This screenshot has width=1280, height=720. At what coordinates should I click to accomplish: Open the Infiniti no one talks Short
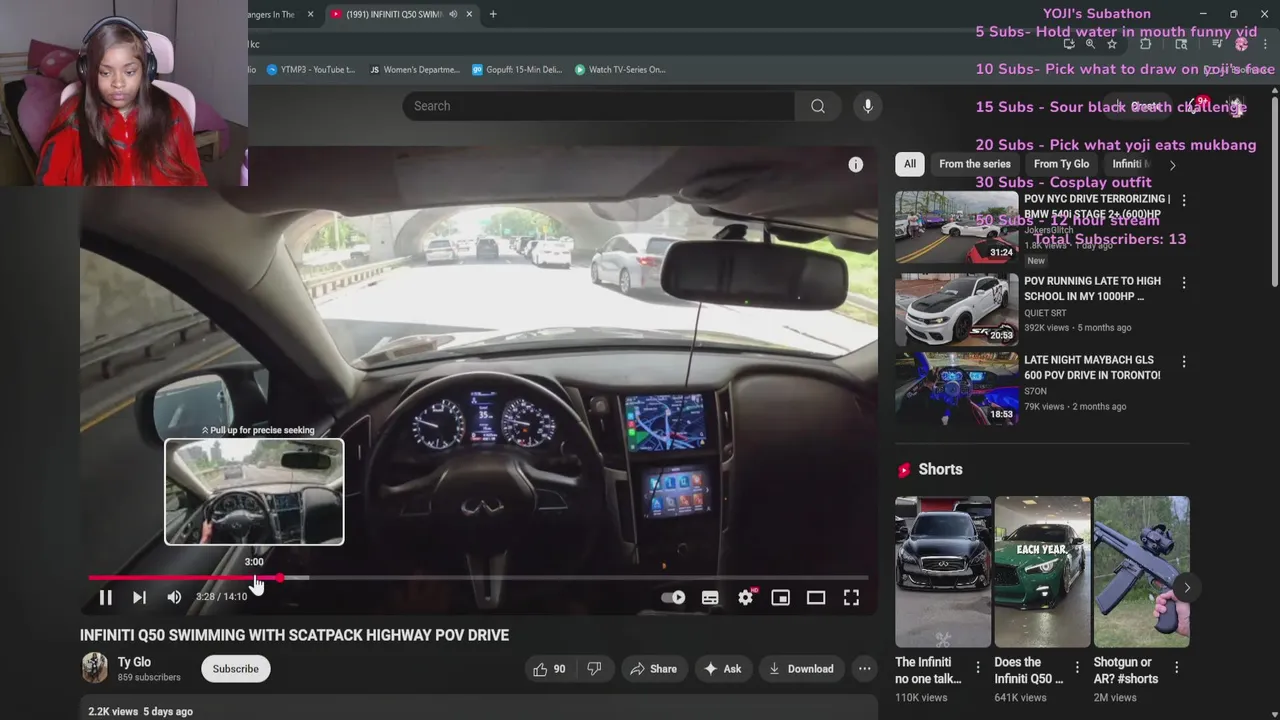tap(943, 572)
